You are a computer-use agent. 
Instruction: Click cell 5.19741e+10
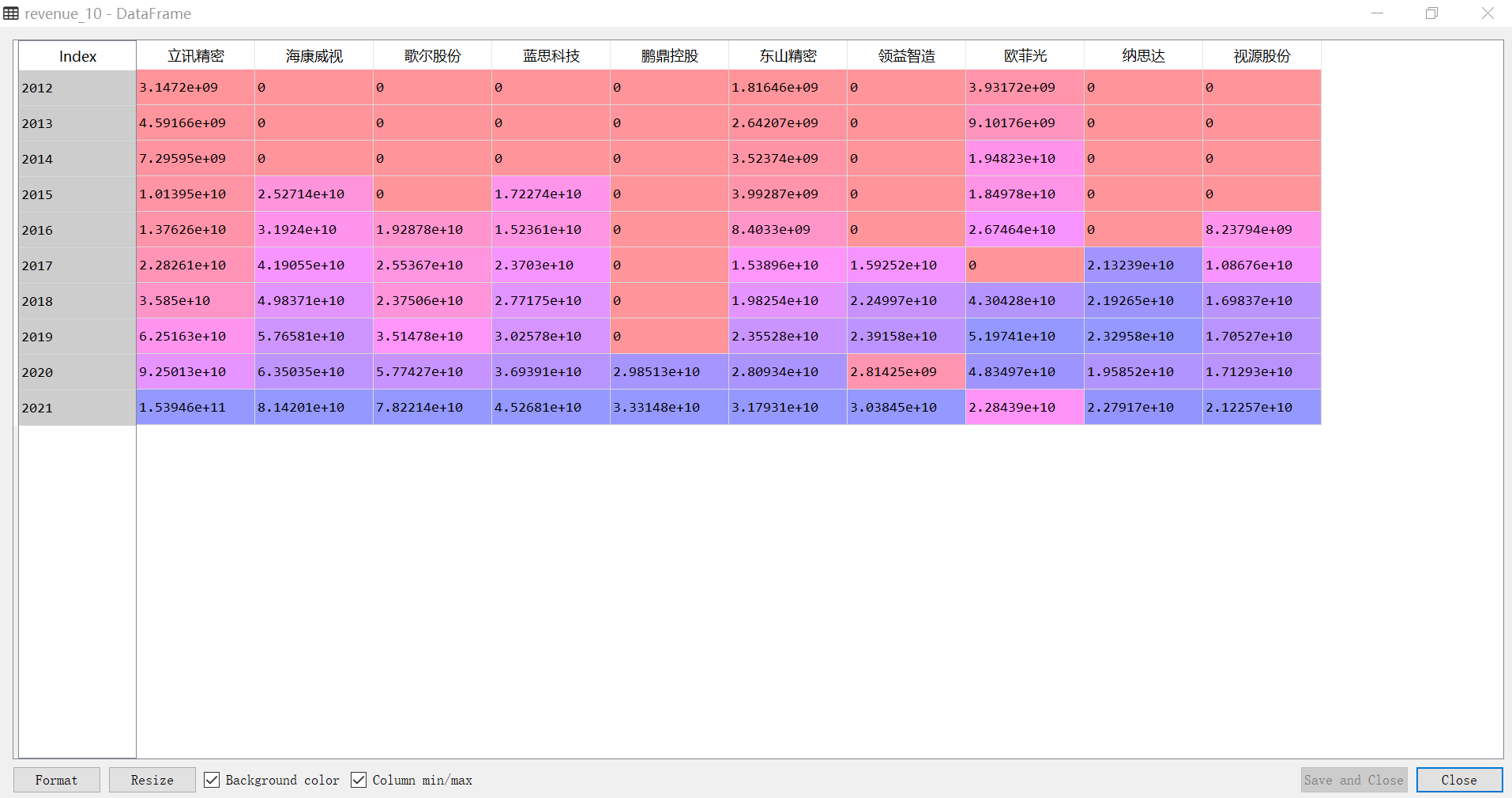coord(1025,337)
